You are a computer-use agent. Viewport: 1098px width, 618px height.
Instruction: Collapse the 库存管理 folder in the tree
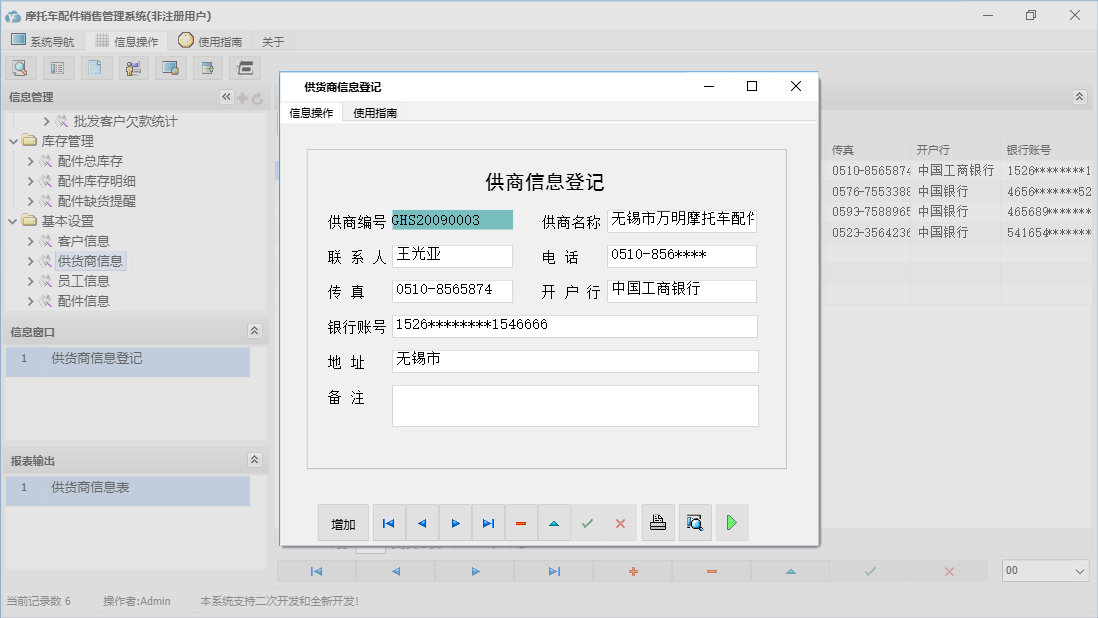tap(13, 141)
